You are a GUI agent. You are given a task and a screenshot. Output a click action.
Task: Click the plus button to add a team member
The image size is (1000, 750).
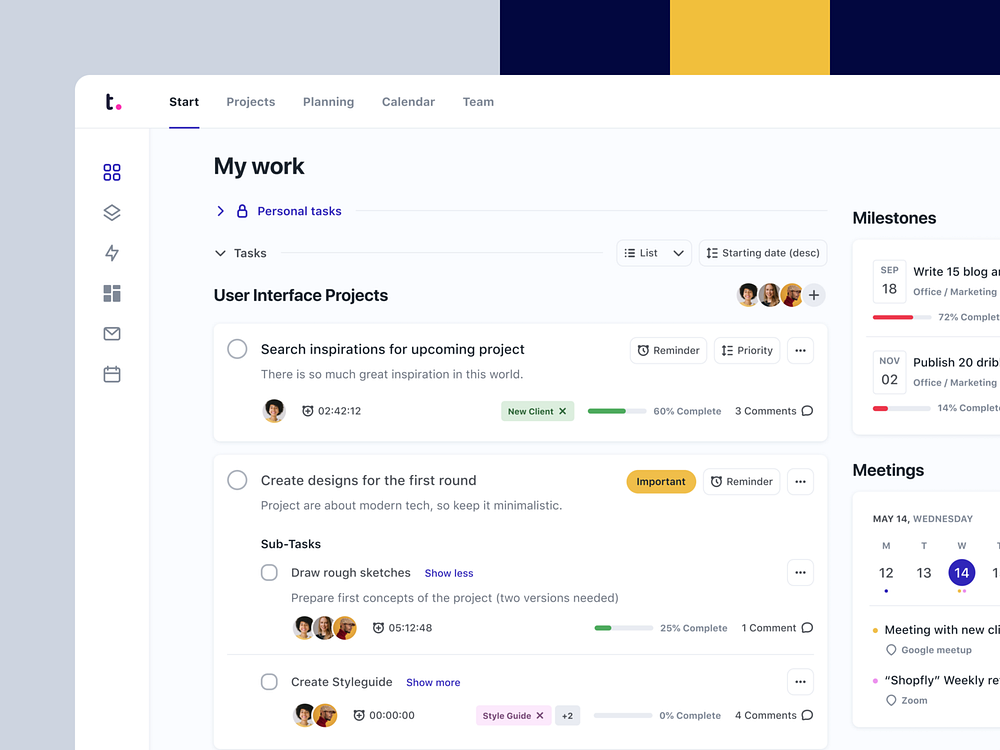coord(814,295)
